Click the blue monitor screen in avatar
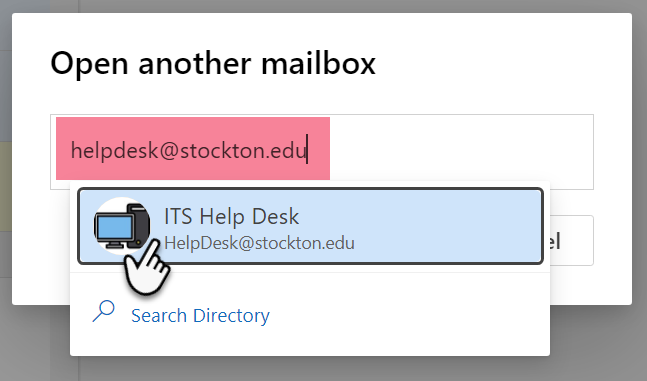Image resolution: width=647 pixels, height=381 pixels. click(x=114, y=227)
